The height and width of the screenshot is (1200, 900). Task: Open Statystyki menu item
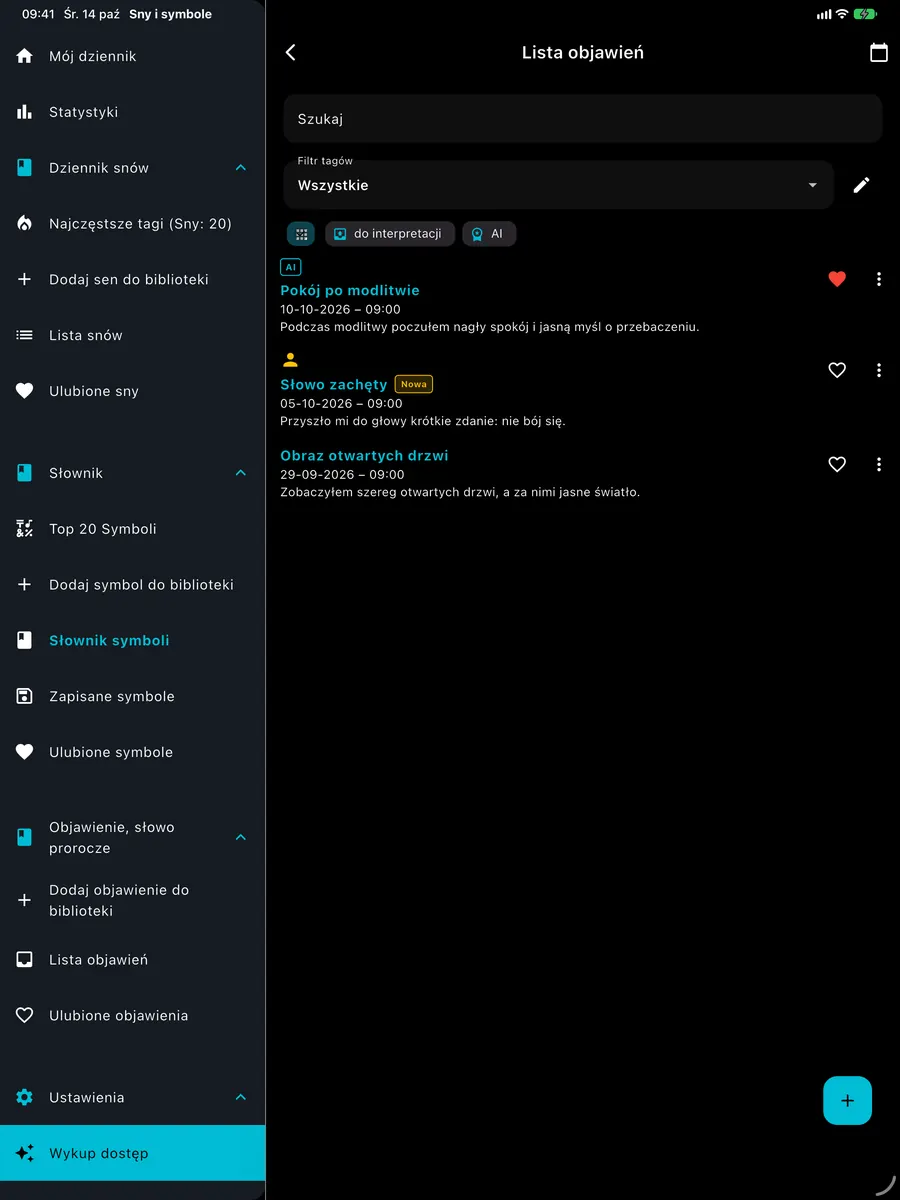click(133, 112)
